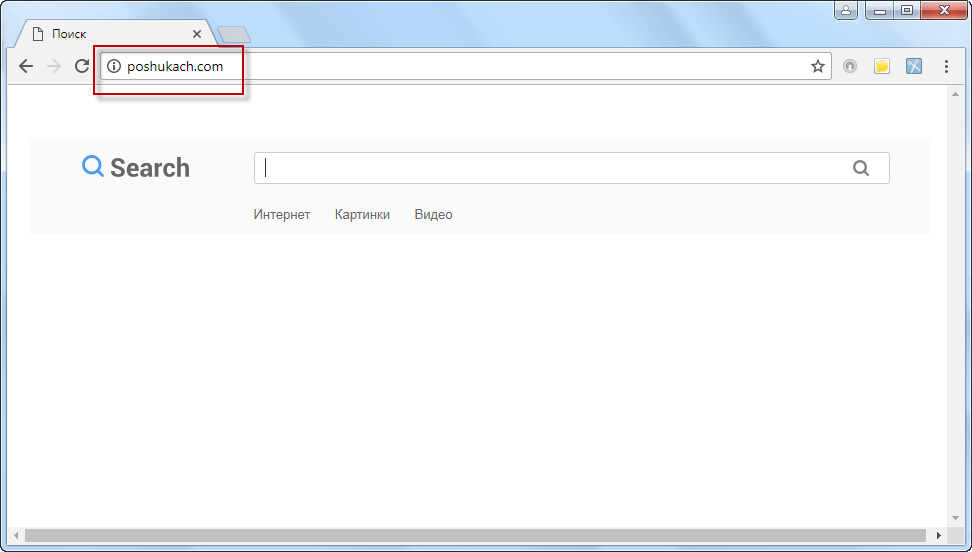Click the browser back arrow
Image resolution: width=972 pixels, height=552 pixels.
26,67
